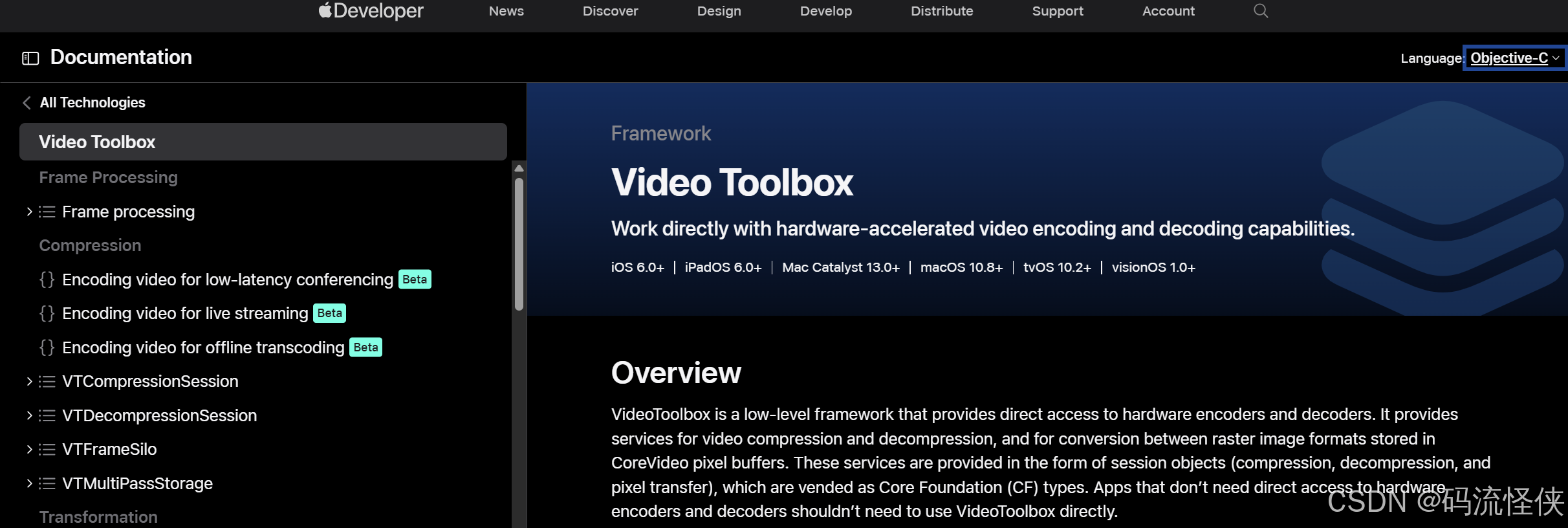1568x528 pixels.
Task: Click the Transformation section heading
Action: 98,517
